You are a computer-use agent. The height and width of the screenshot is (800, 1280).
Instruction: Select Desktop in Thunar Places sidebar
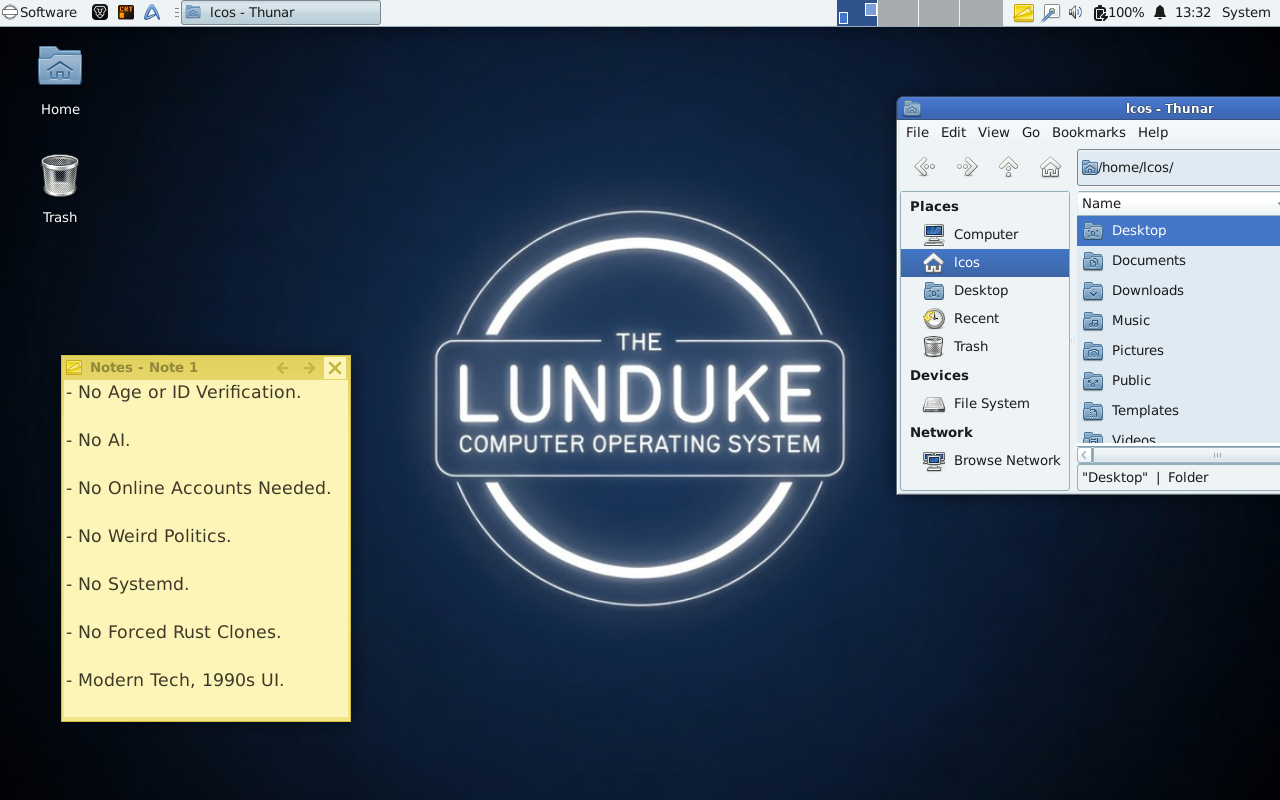985,290
